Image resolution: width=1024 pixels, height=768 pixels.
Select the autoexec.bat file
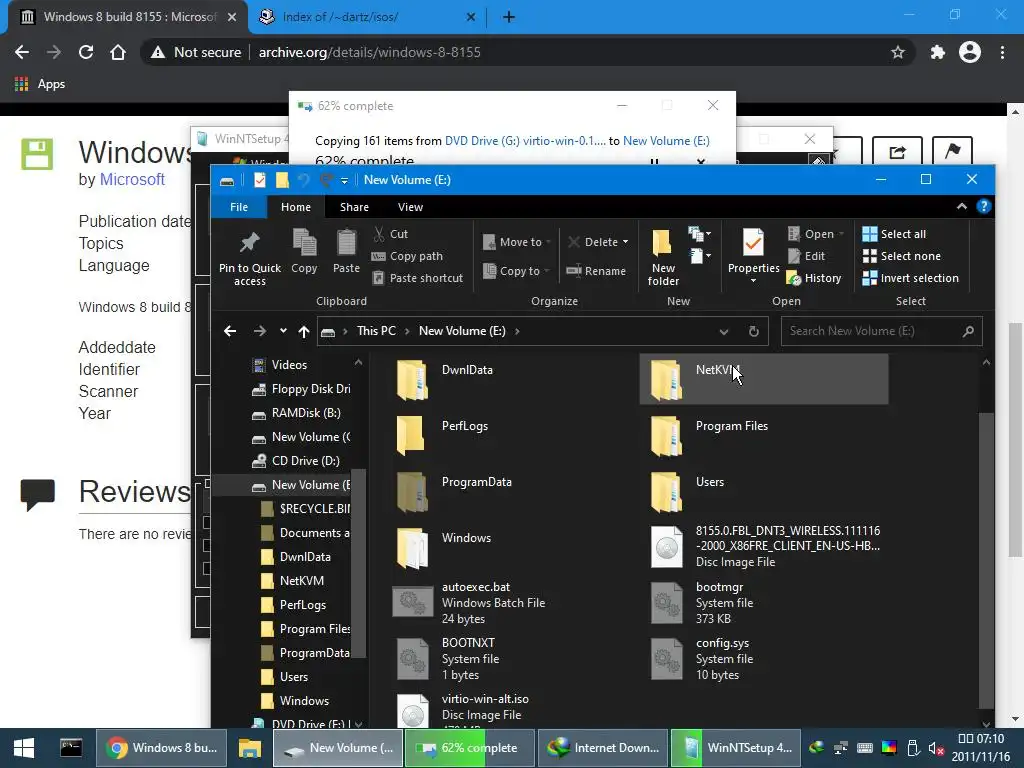click(509, 603)
